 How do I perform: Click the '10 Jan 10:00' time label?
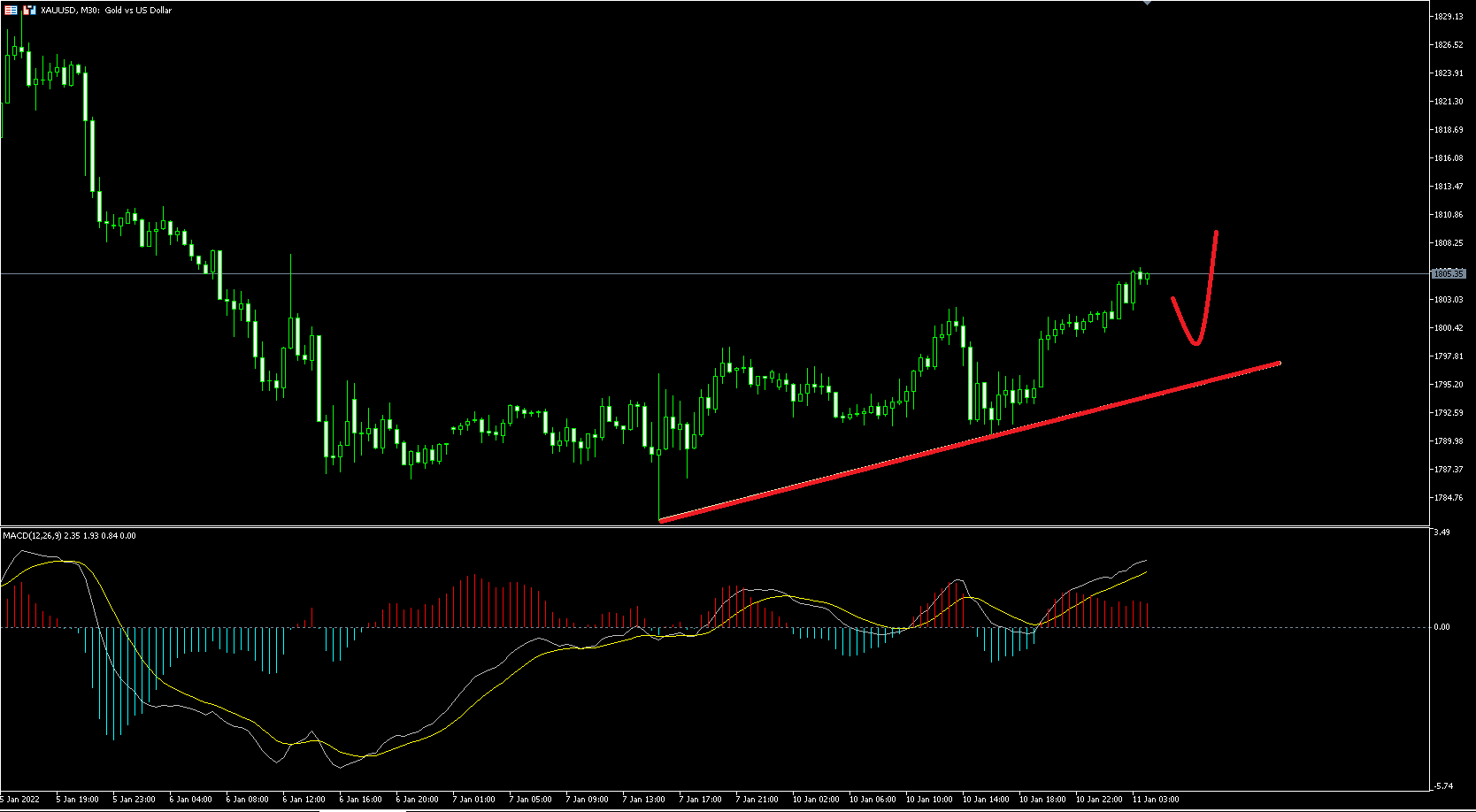coord(929,800)
